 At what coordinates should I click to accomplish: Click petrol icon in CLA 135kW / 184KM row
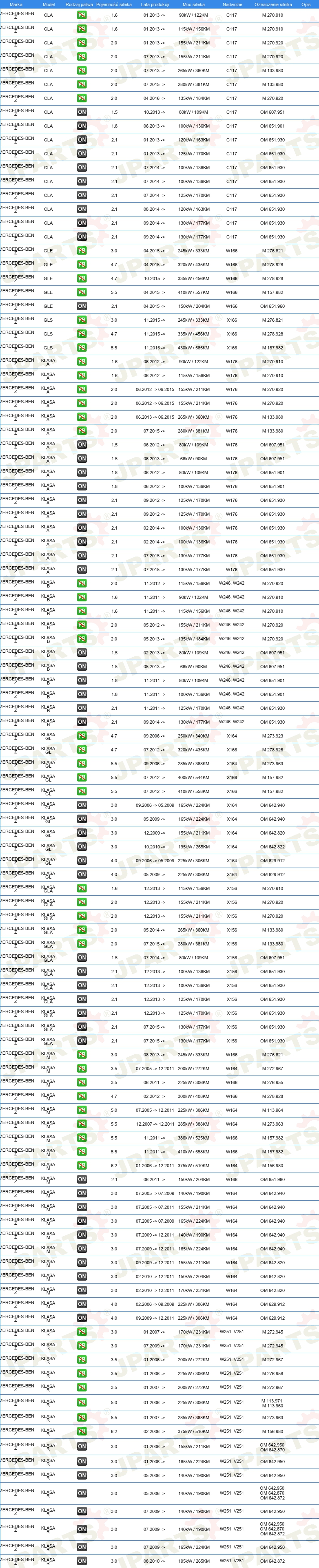(82, 98)
